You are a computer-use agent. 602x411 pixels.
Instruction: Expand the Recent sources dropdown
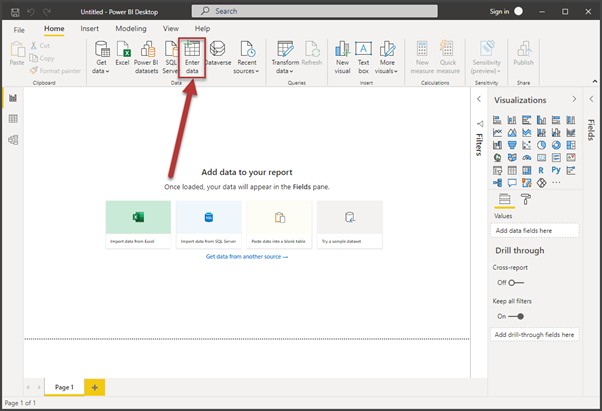point(246,58)
